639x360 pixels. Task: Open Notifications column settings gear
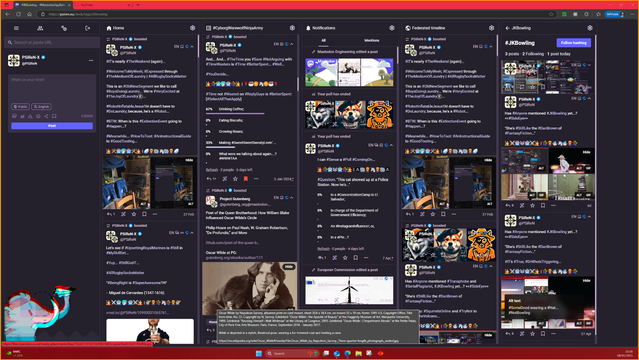392,28
